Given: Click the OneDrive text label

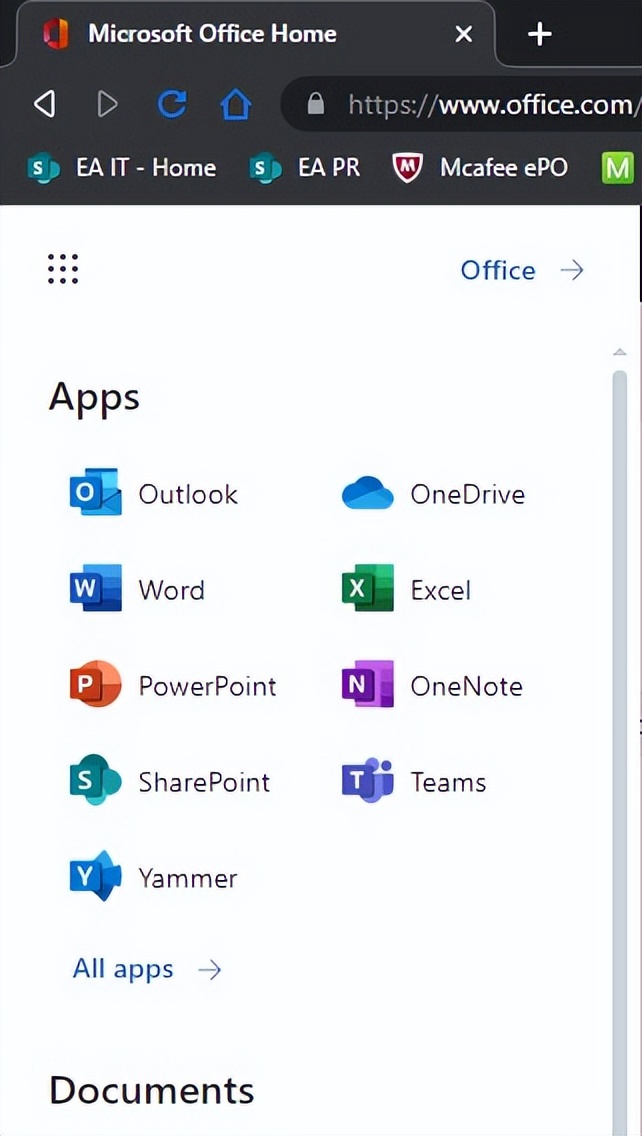Looking at the screenshot, I should coord(467,494).
